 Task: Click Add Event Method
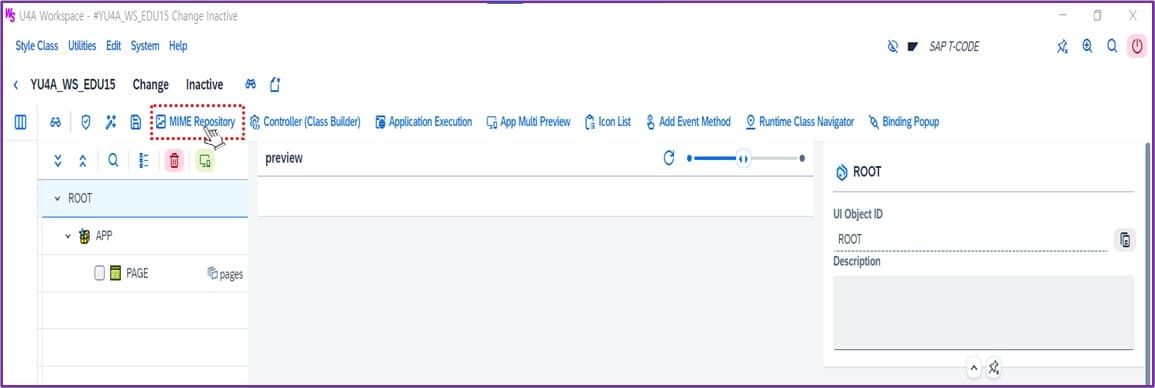pyautogui.click(x=688, y=122)
